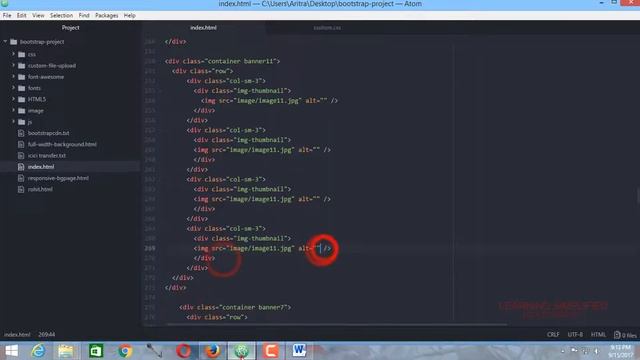Expand the fonts folder
Screen dimensions: 640x360
pyautogui.click(x=13, y=88)
